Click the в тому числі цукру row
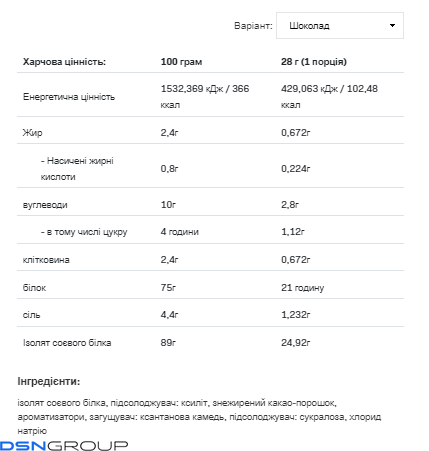 [x=210, y=232]
